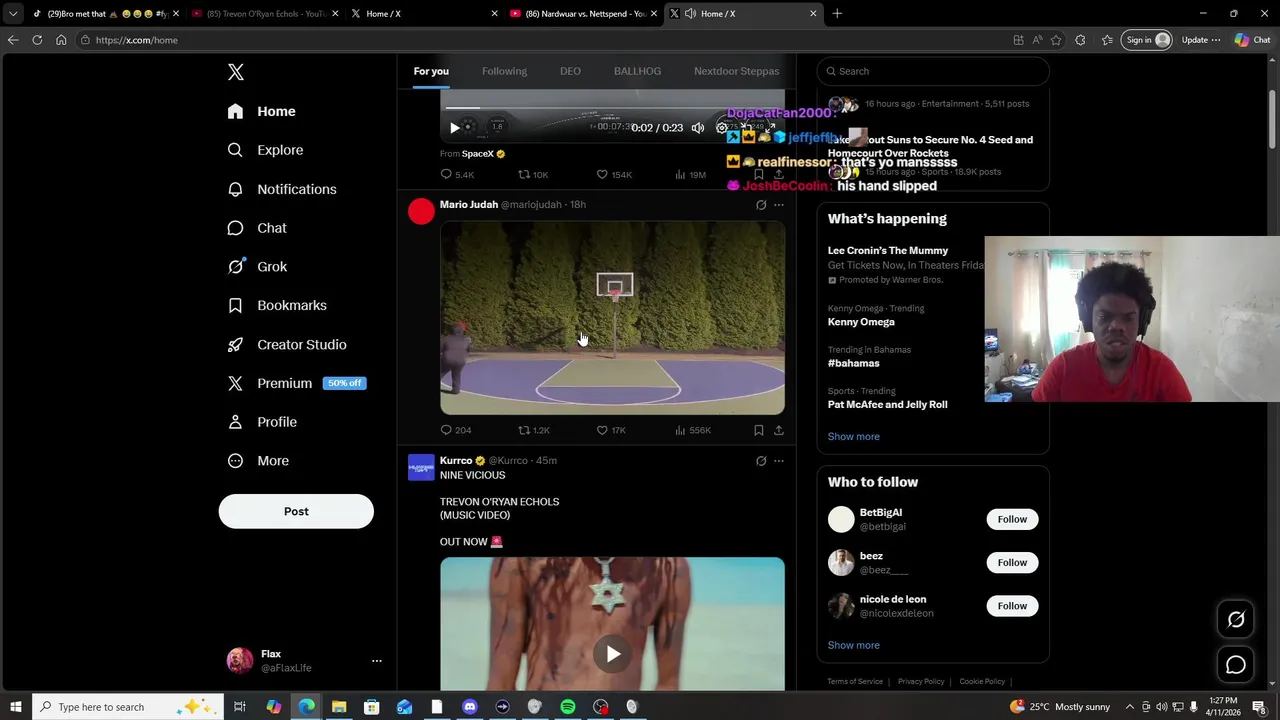View analytics on Mario Judah post 556K

coord(692,430)
